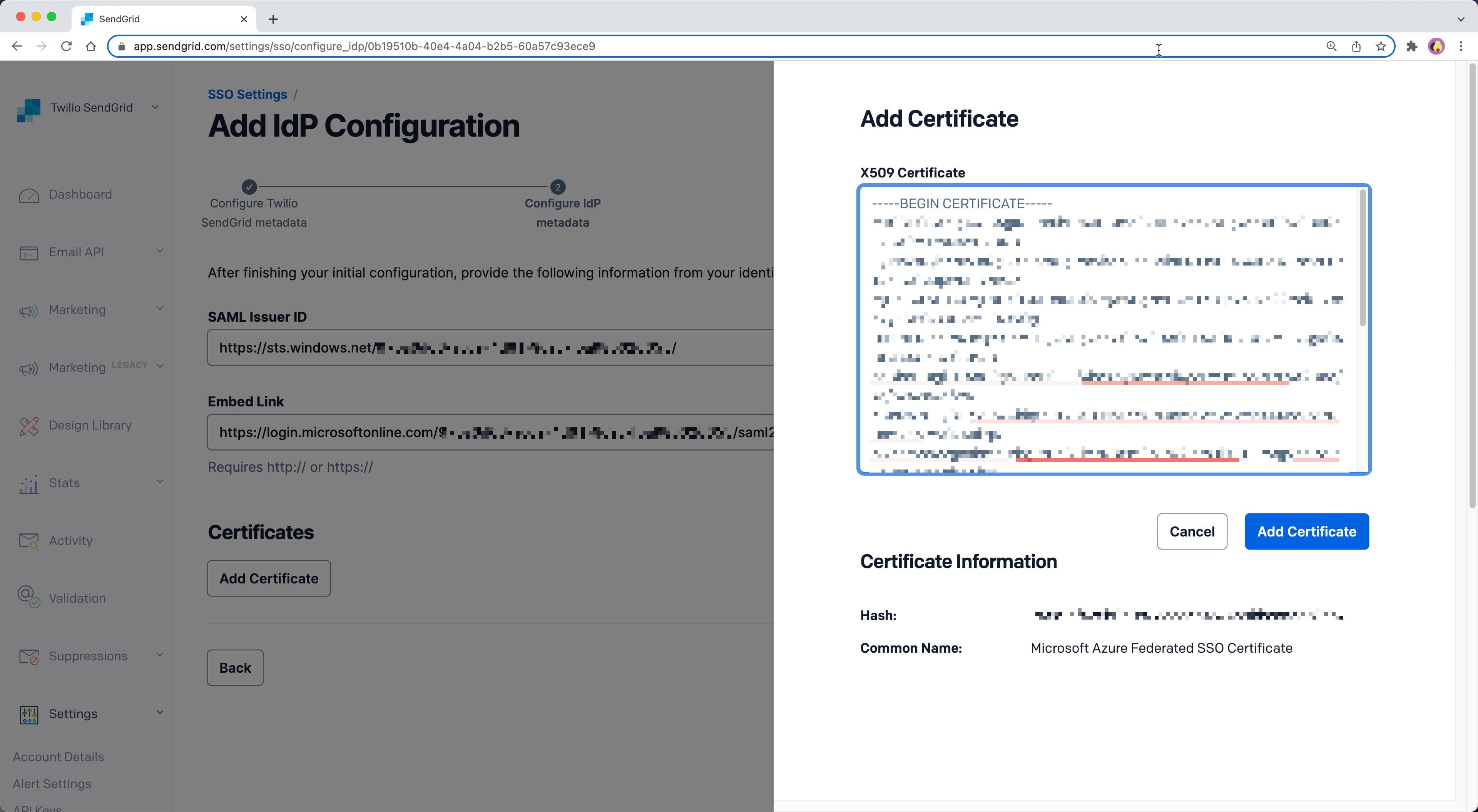
Task: Open SSO Settings breadcrumb link
Action: 247,94
